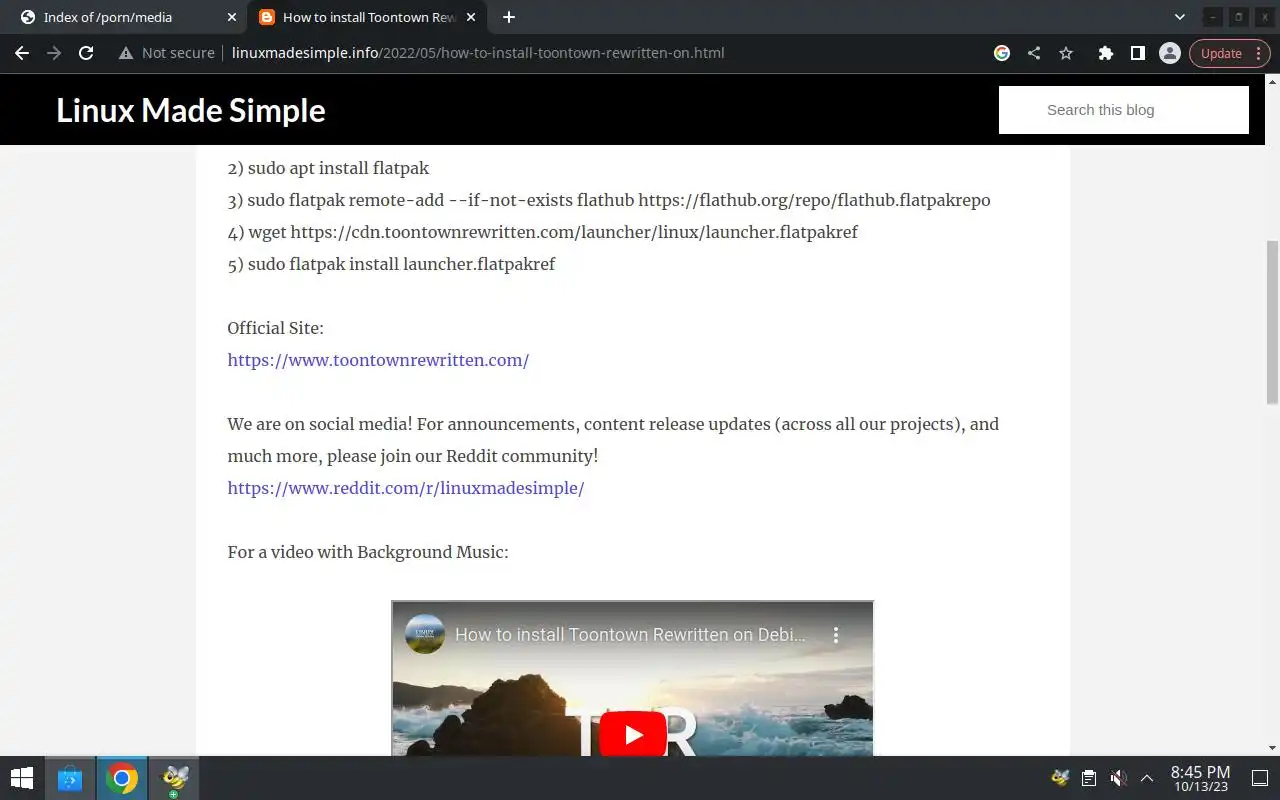Reload the current page
Viewport: 1280px width, 800px height.
click(86, 53)
